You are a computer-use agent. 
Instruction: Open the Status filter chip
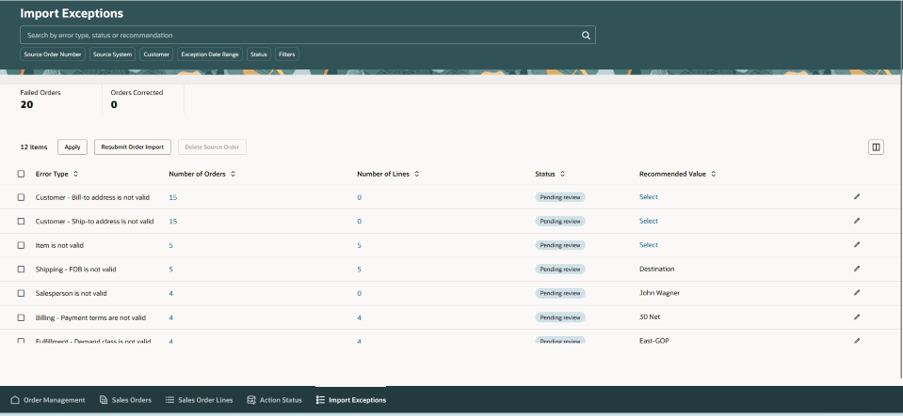259,54
